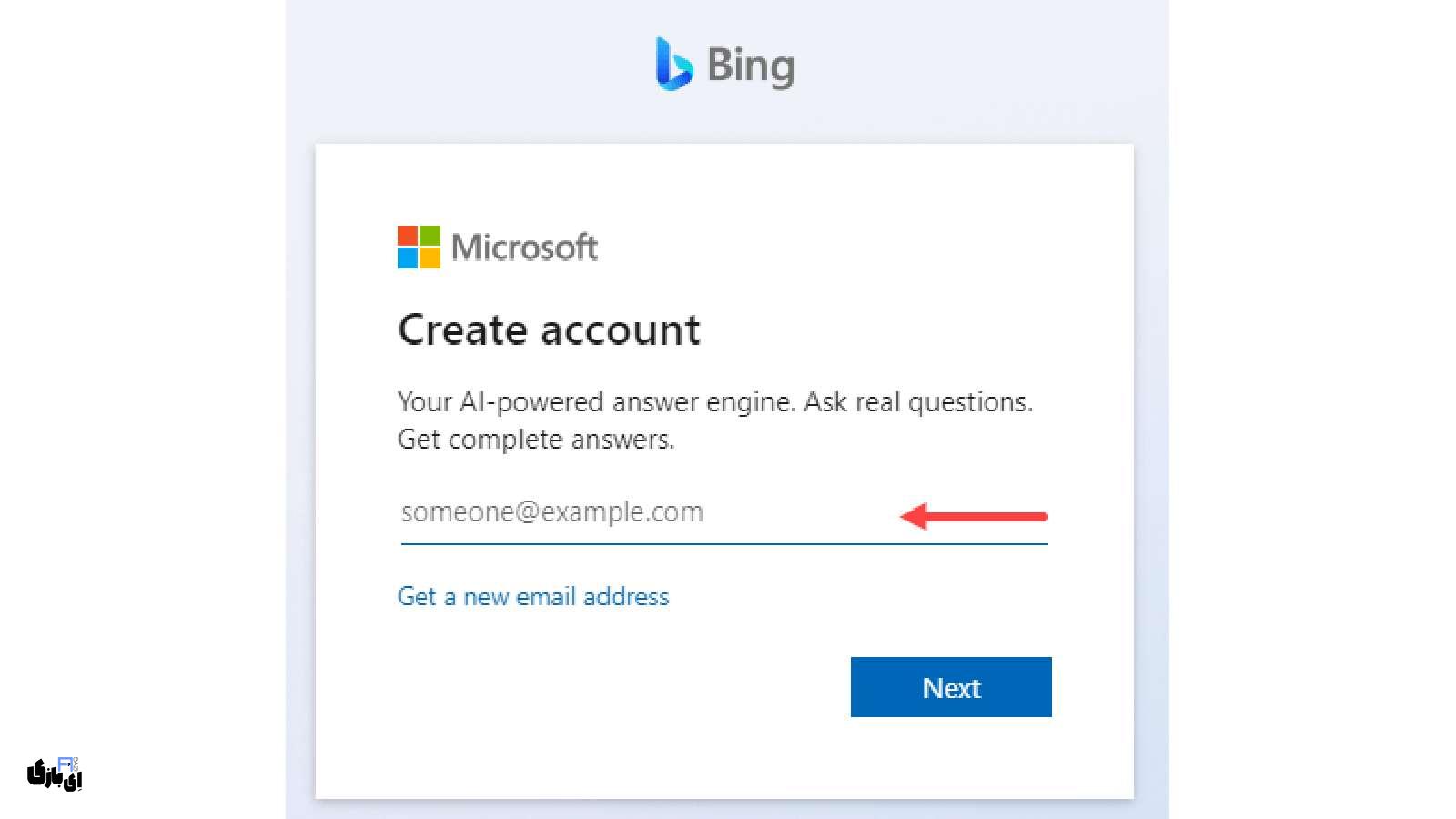Open the Get a new email address link
1456x819 pixels.
(533, 597)
